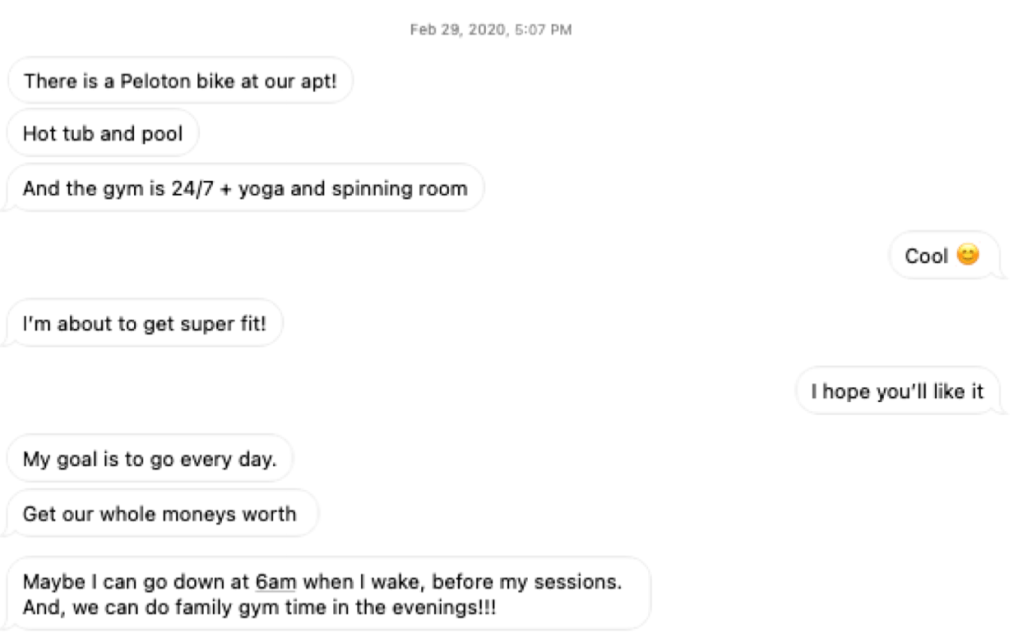
Task: Click the "I hope you'll like it" reply
Action: click(x=897, y=391)
